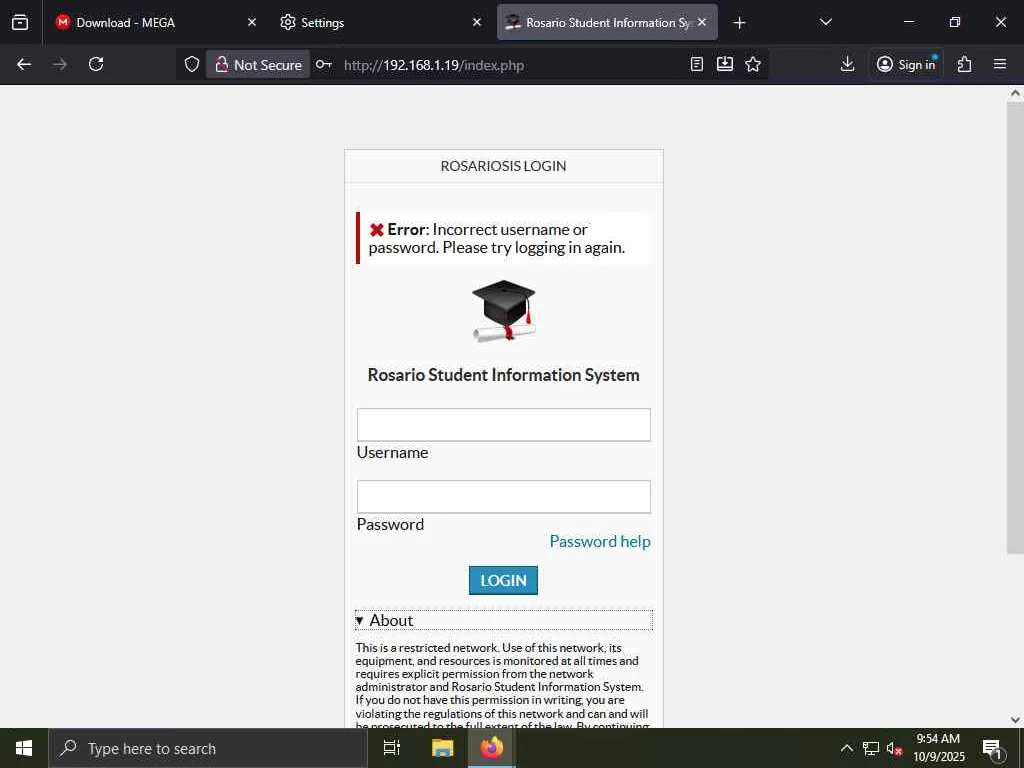This screenshot has width=1024, height=768.
Task: Show hidden system tray icons
Action: [846, 748]
